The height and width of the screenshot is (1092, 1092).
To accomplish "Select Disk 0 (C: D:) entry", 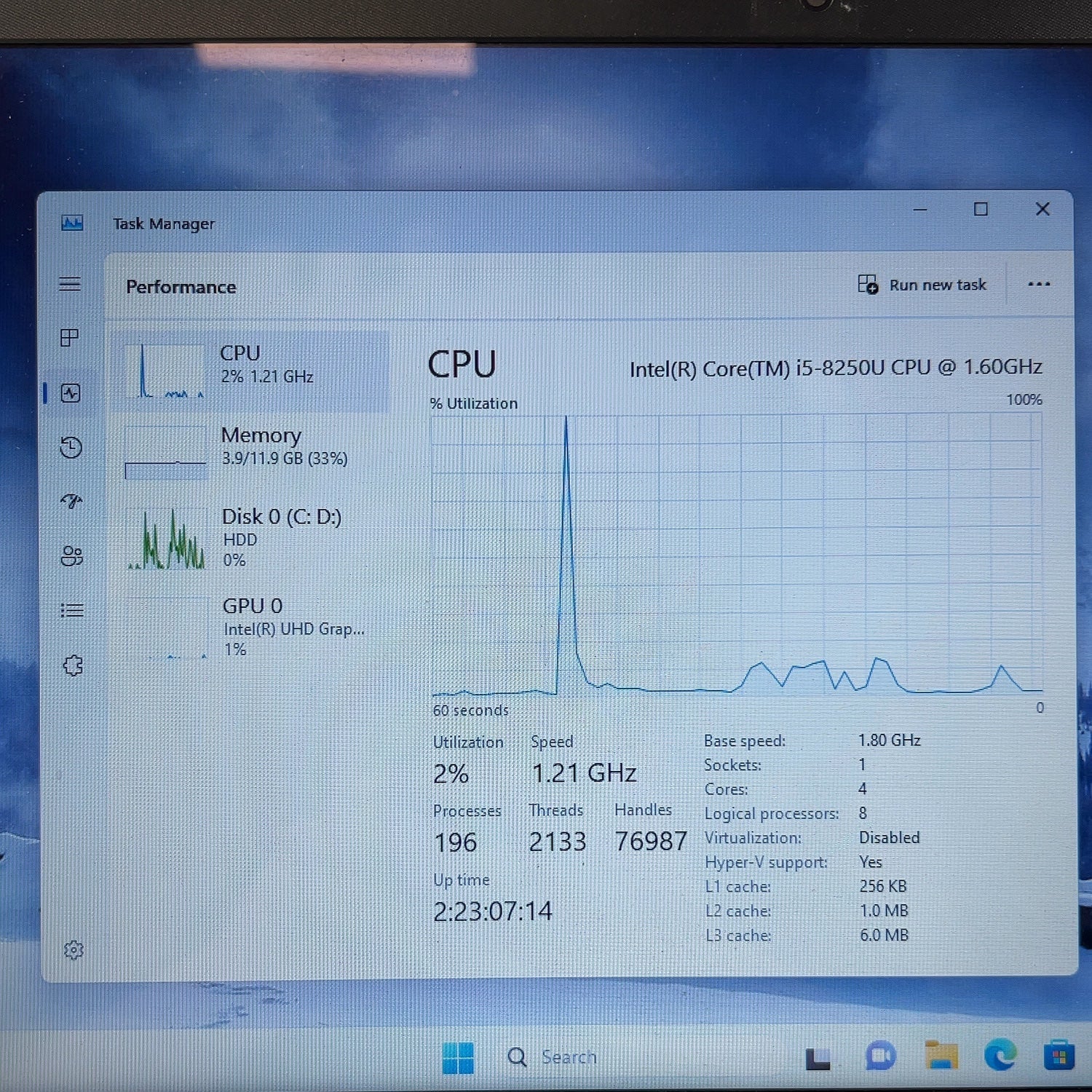I will point(252,537).
